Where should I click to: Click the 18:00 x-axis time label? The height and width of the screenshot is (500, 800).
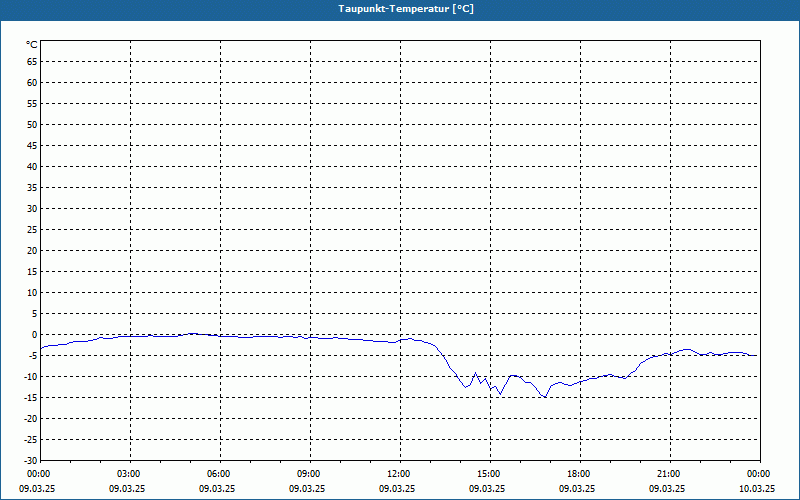[x=579, y=474]
